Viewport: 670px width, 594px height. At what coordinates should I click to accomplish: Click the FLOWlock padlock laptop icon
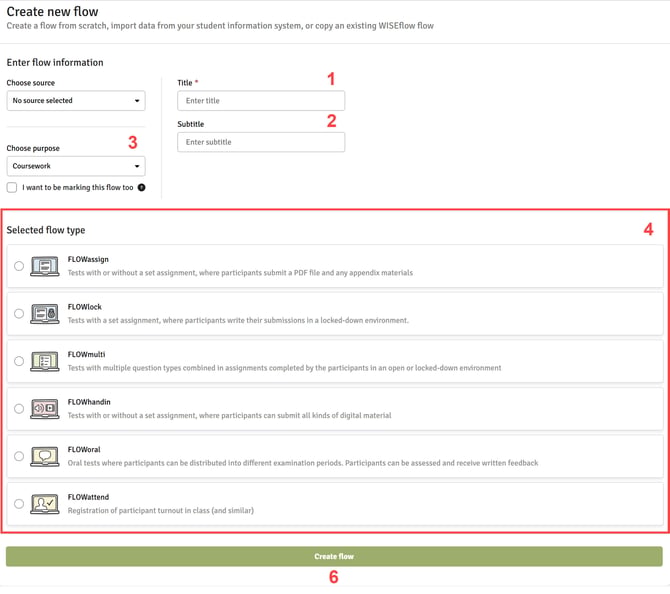coord(45,314)
